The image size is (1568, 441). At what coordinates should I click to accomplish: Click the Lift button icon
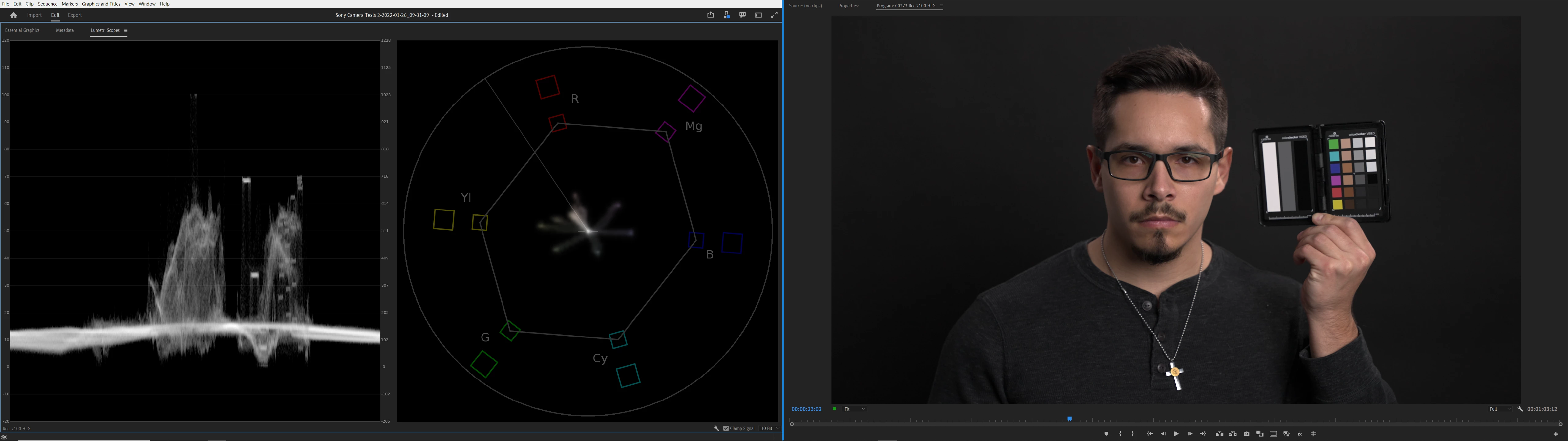click(x=1219, y=434)
